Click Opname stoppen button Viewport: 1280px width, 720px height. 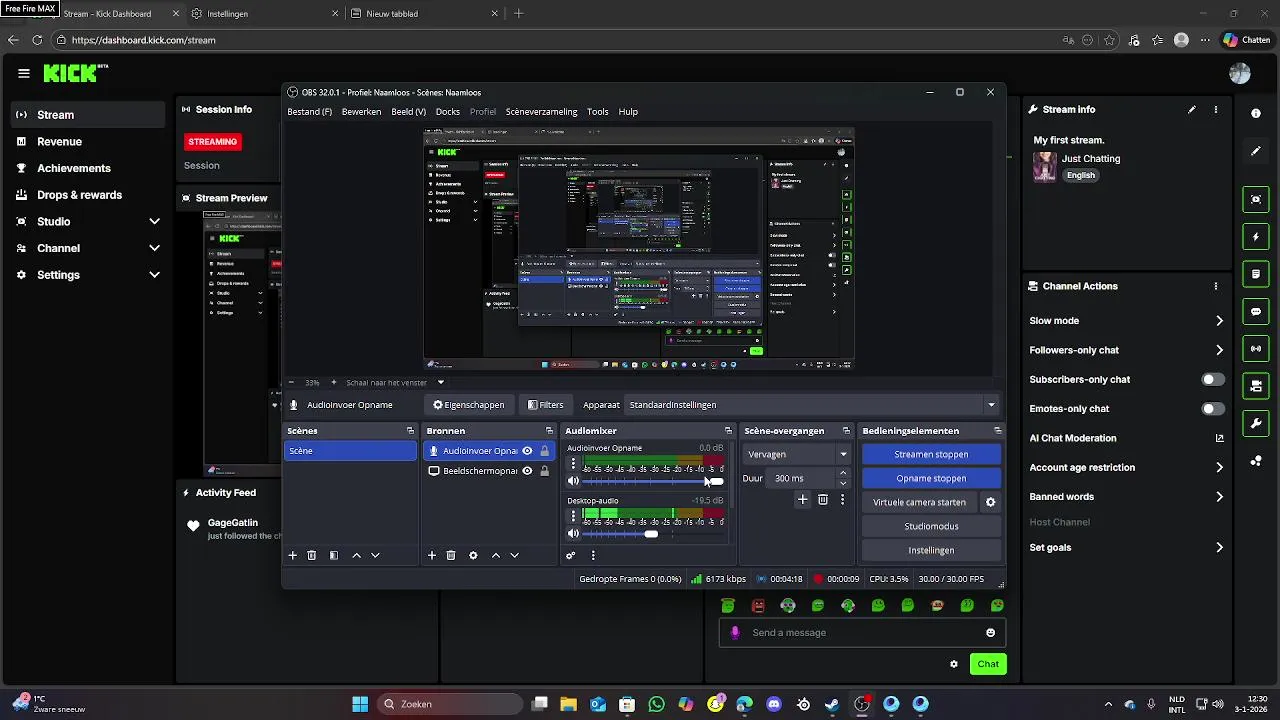(931, 478)
